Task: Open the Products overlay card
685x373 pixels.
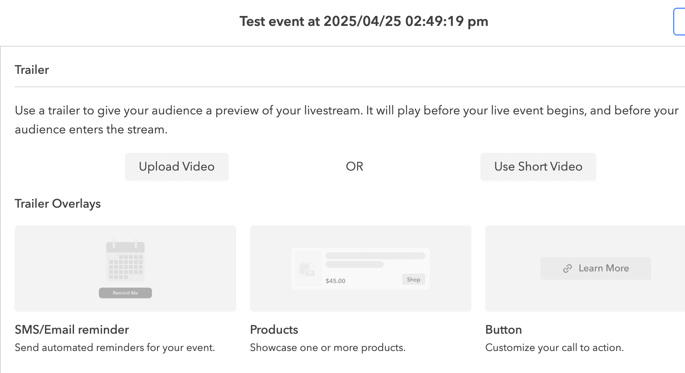Action: tap(360, 268)
